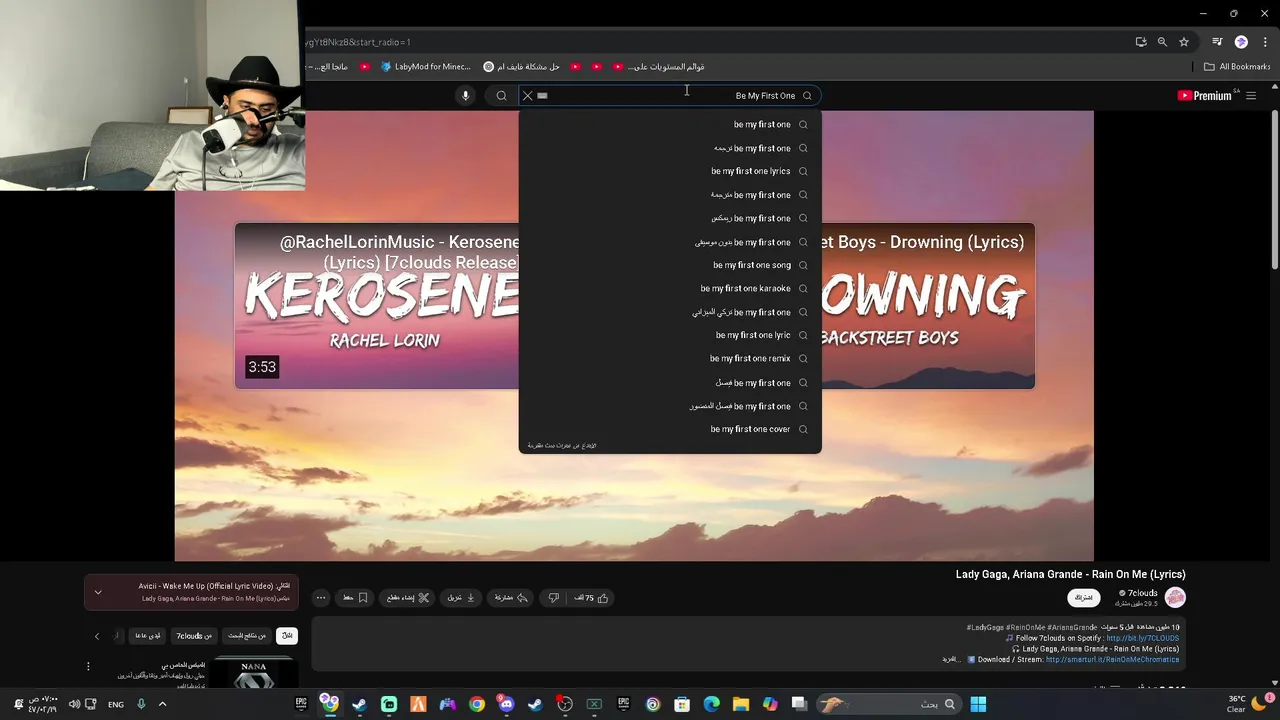Open the bit.ly/7CLOUDS Spotify link
The height and width of the screenshot is (720, 1280).
[1142, 638]
